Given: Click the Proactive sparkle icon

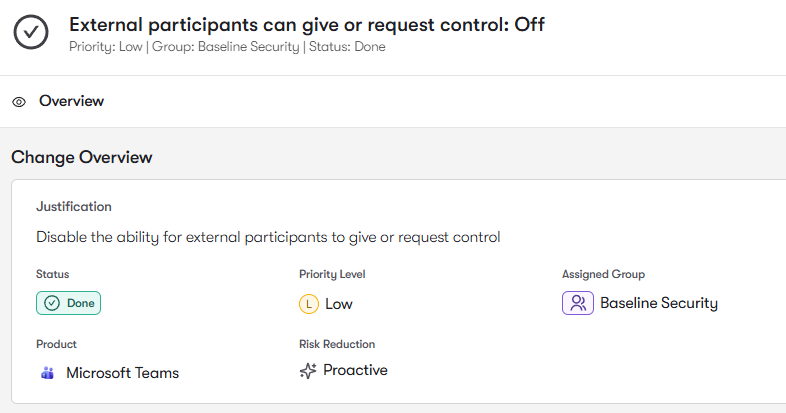Looking at the screenshot, I should tap(308, 371).
